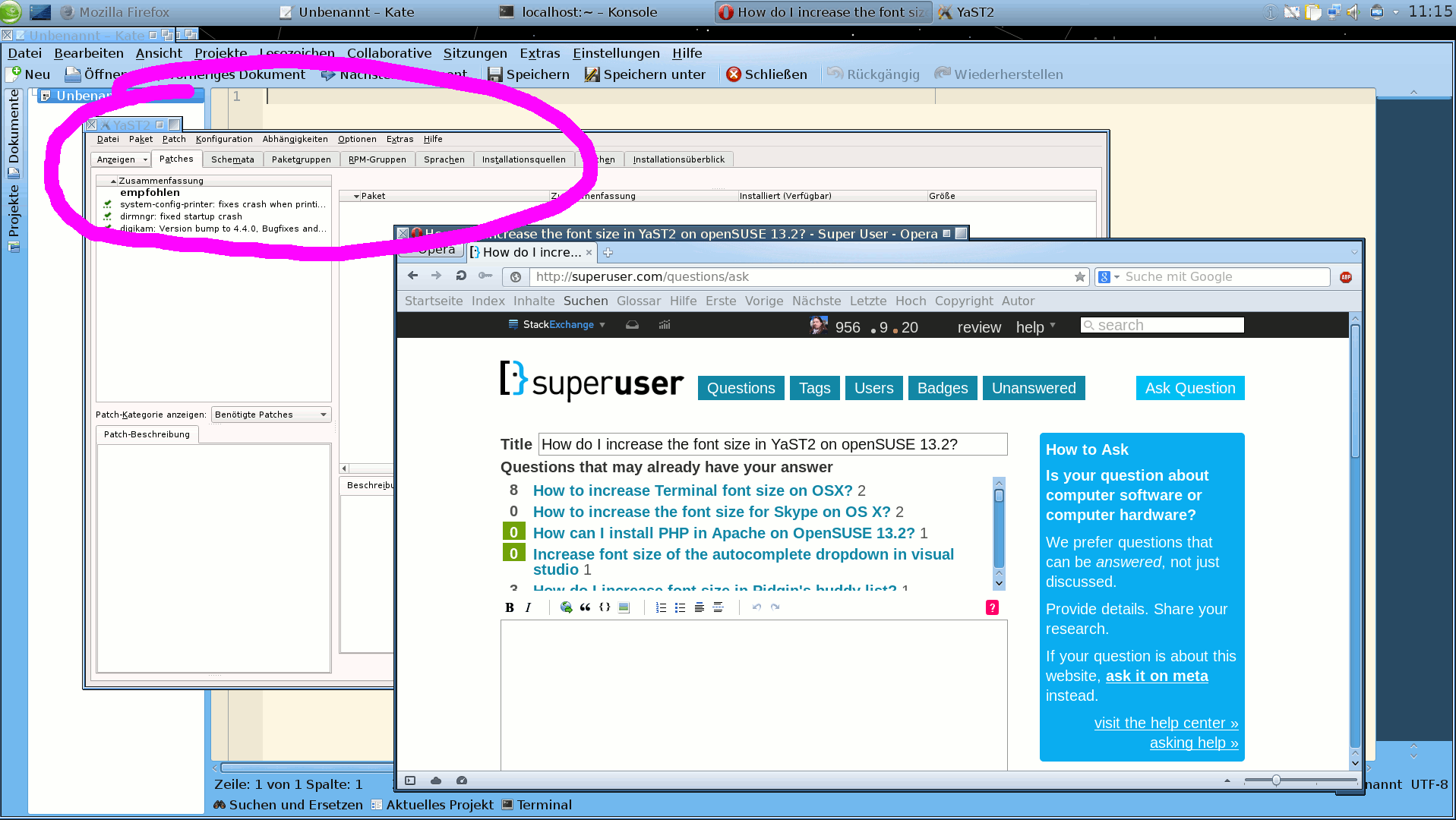Screen dimensions: 1456x820
Task: Click Paket column sort arrow in YaST2
Action: pos(356,197)
